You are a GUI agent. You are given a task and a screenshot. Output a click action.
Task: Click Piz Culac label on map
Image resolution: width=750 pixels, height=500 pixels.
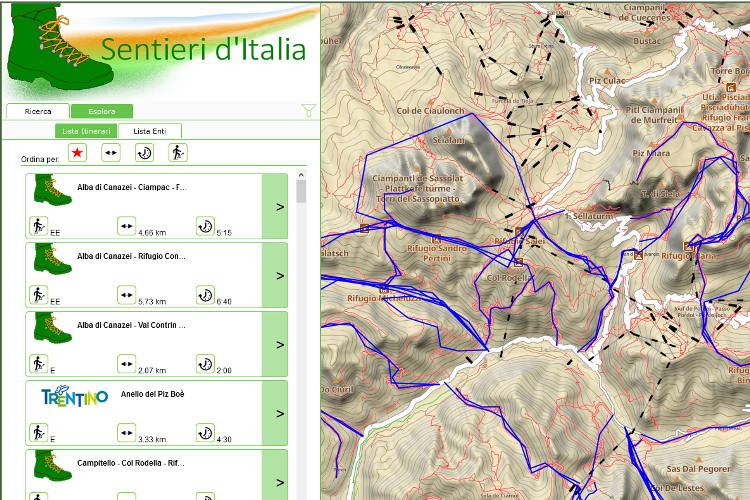[607, 80]
